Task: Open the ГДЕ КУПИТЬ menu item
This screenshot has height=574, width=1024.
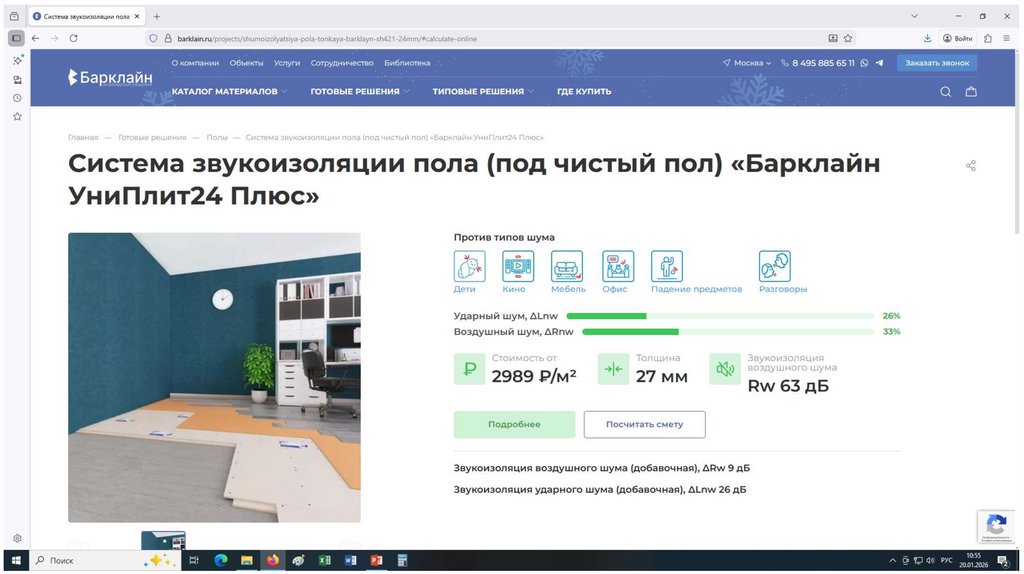Action: (x=584, y=91)
